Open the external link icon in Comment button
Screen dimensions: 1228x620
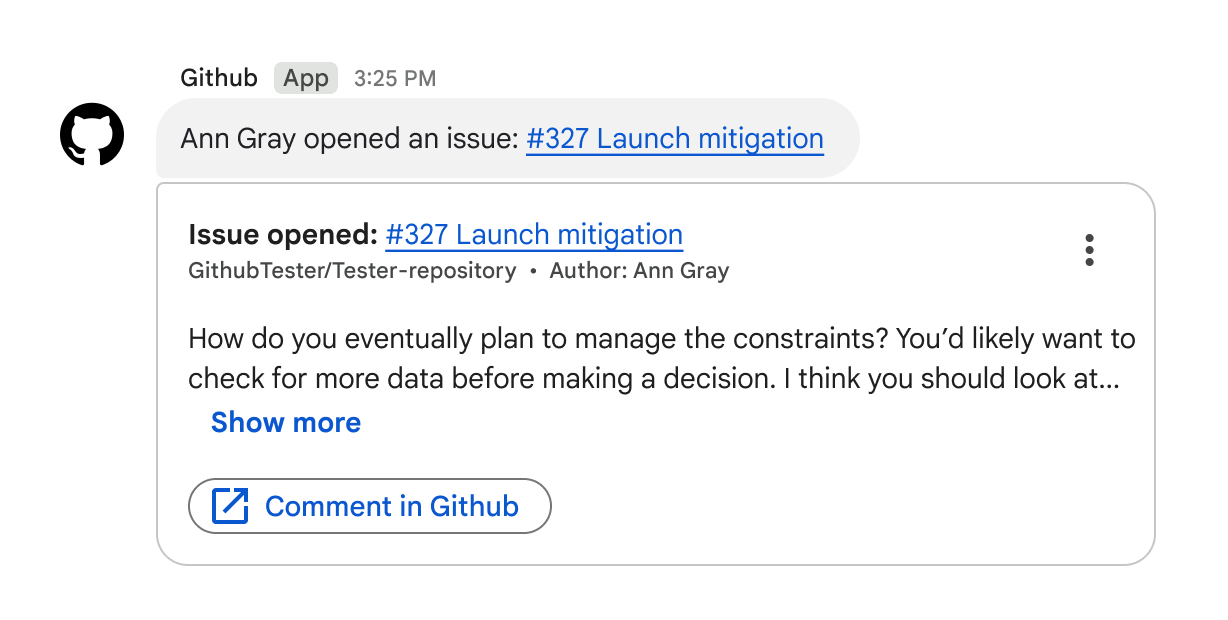(x=231, y=506)
